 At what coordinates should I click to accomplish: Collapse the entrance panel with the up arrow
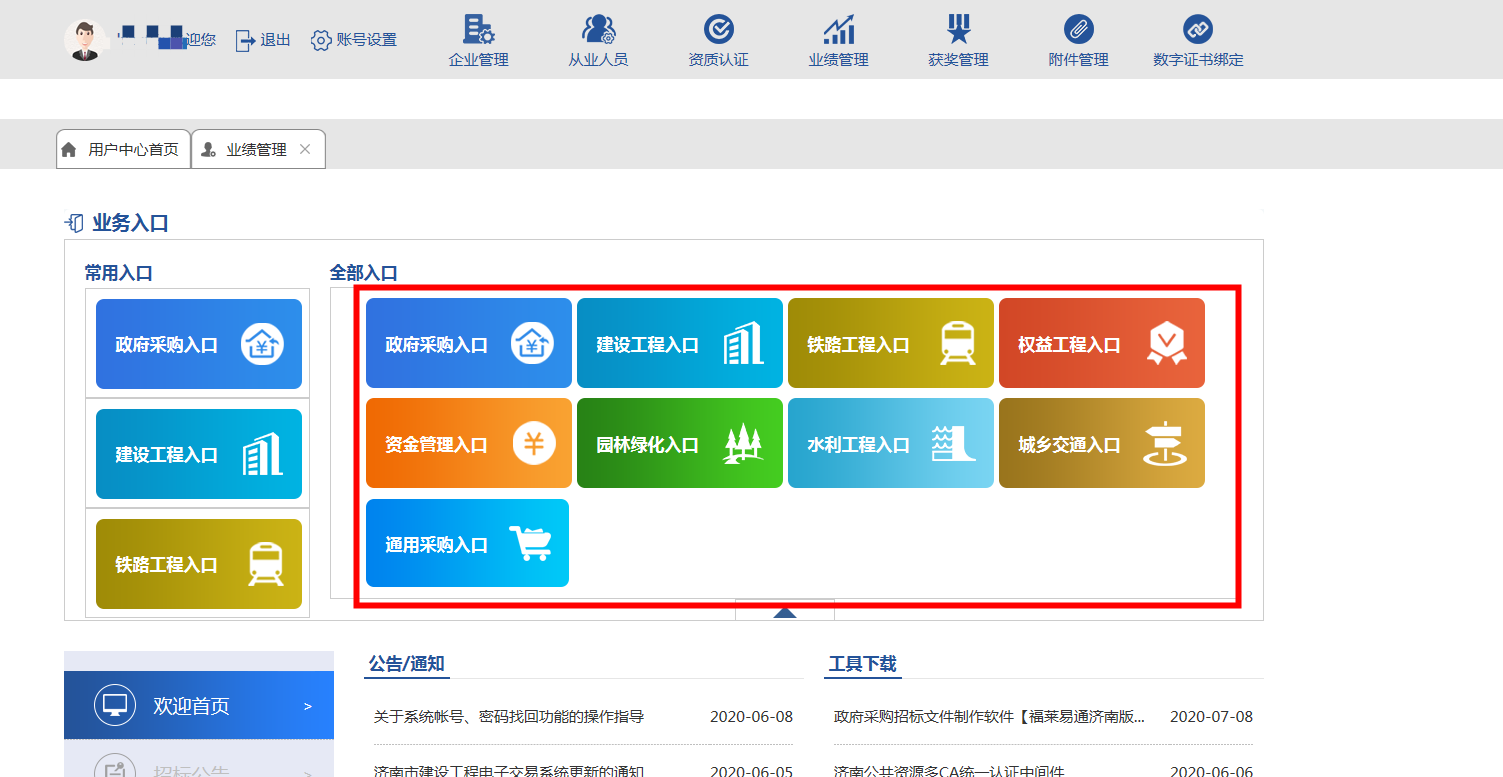point(785,612)
